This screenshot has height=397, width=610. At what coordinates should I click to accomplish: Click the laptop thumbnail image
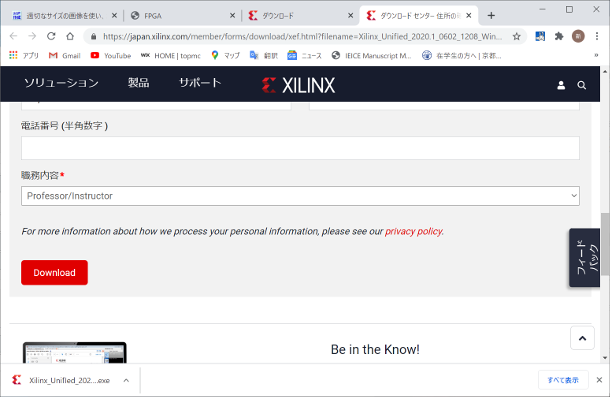75,353
